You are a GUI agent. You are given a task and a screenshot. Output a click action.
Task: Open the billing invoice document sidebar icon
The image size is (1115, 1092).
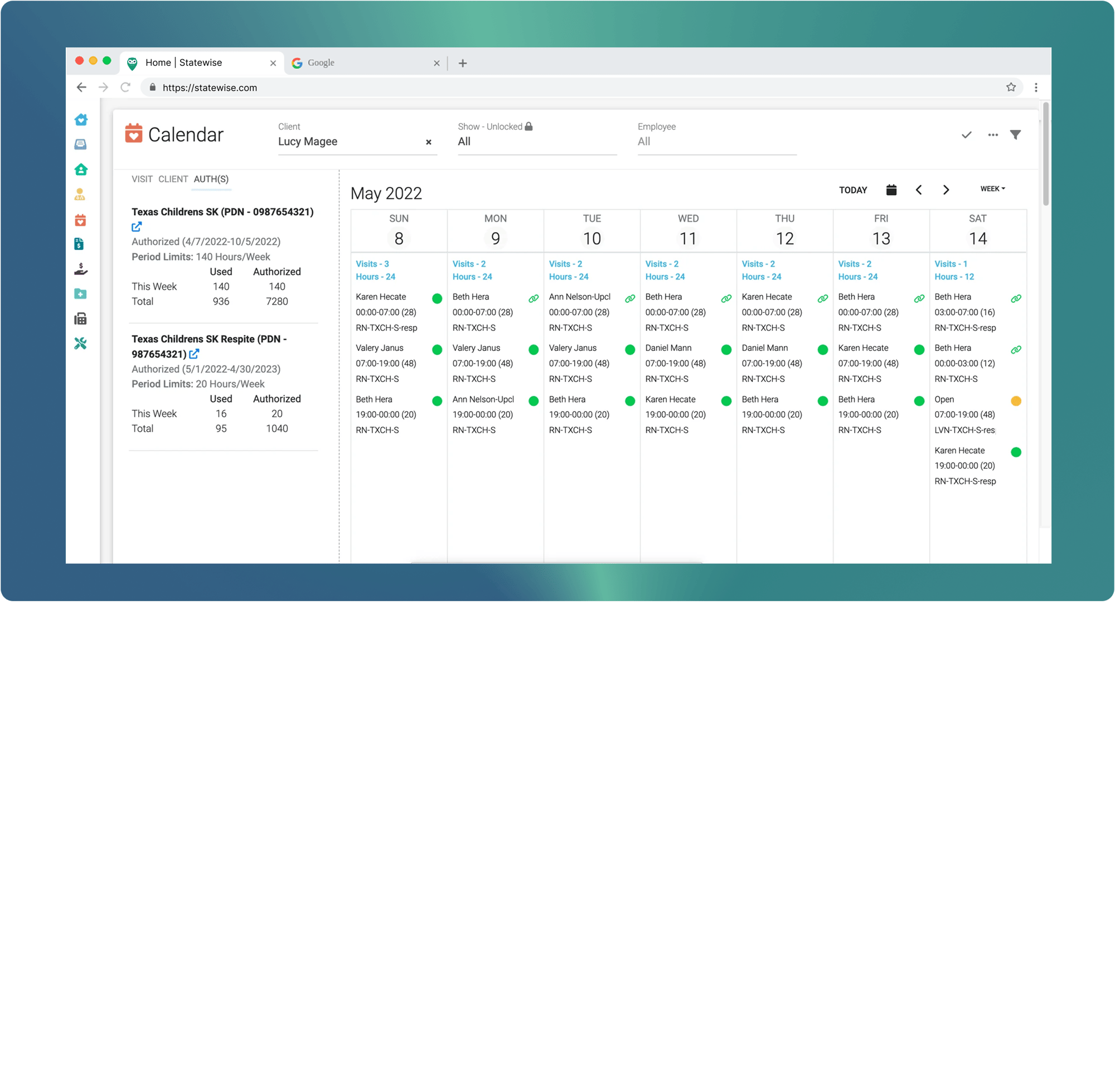80,244
